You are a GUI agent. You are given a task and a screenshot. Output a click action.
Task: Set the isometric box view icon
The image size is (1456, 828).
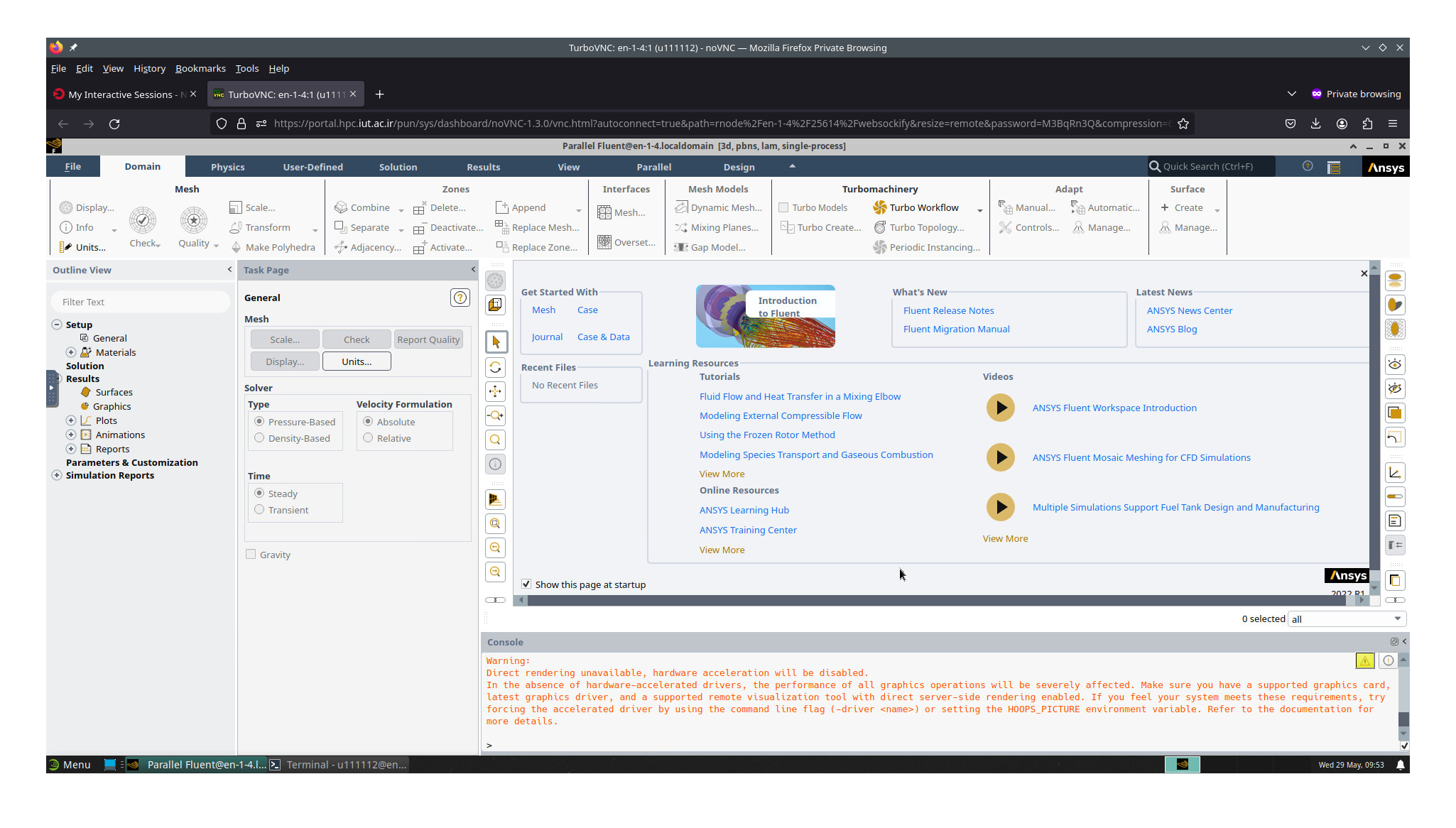pos(495,305)
